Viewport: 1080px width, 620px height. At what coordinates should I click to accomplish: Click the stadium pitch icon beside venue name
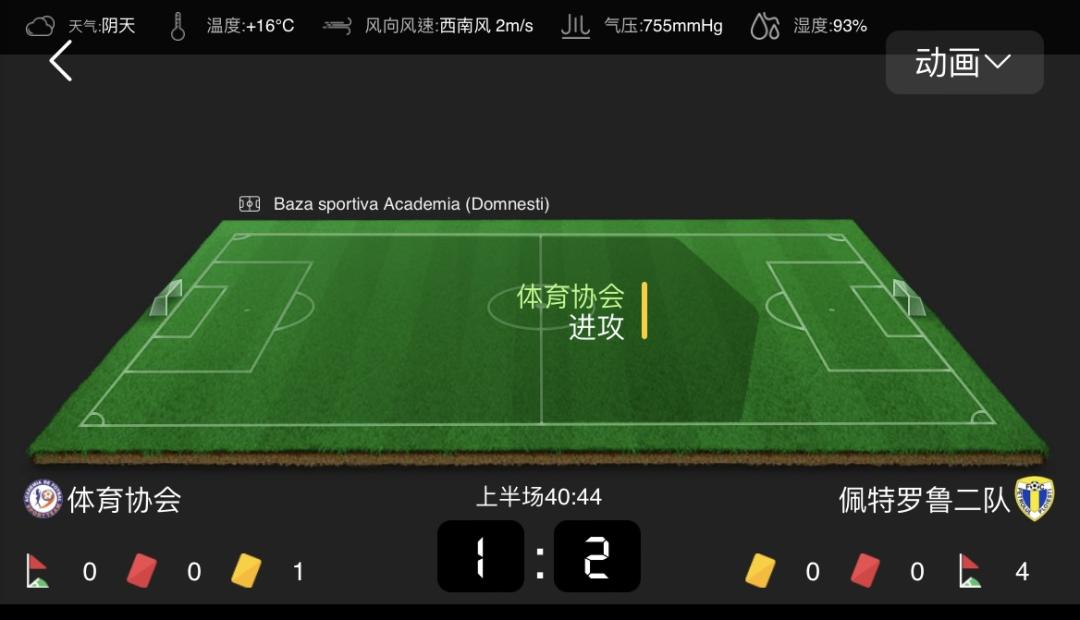249,204
